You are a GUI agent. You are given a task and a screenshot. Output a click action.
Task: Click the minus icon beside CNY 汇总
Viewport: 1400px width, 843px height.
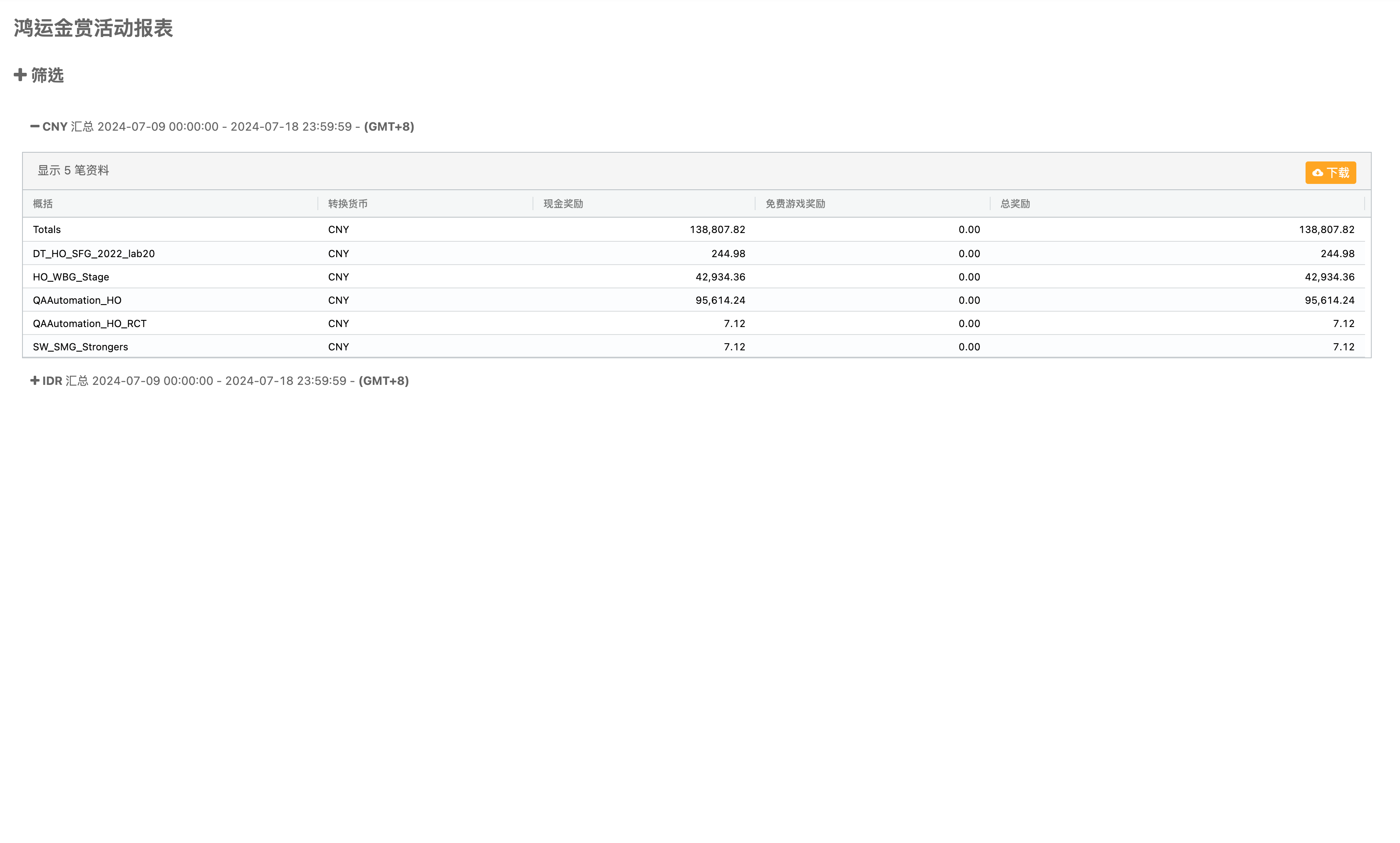(35, 126)
